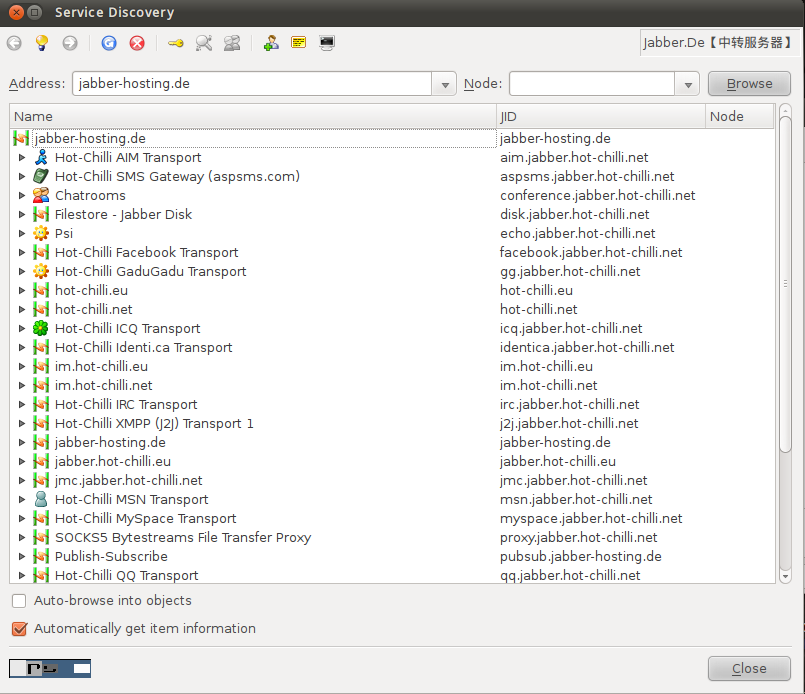Select JID pubsub.jabber-hosting.de

(581, 556)
